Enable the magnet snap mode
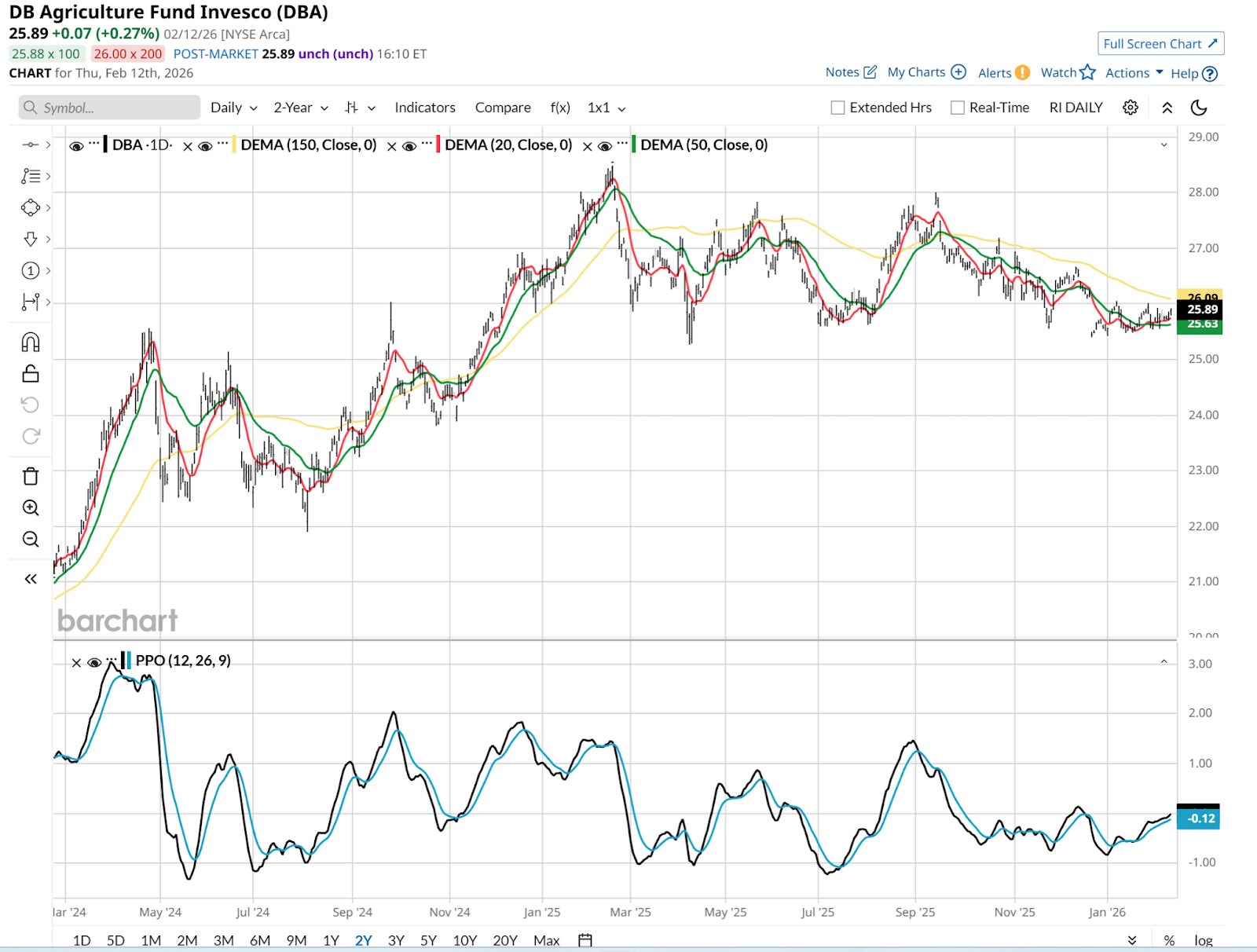Screen dimensions: 1257x952 click(31, 342)
